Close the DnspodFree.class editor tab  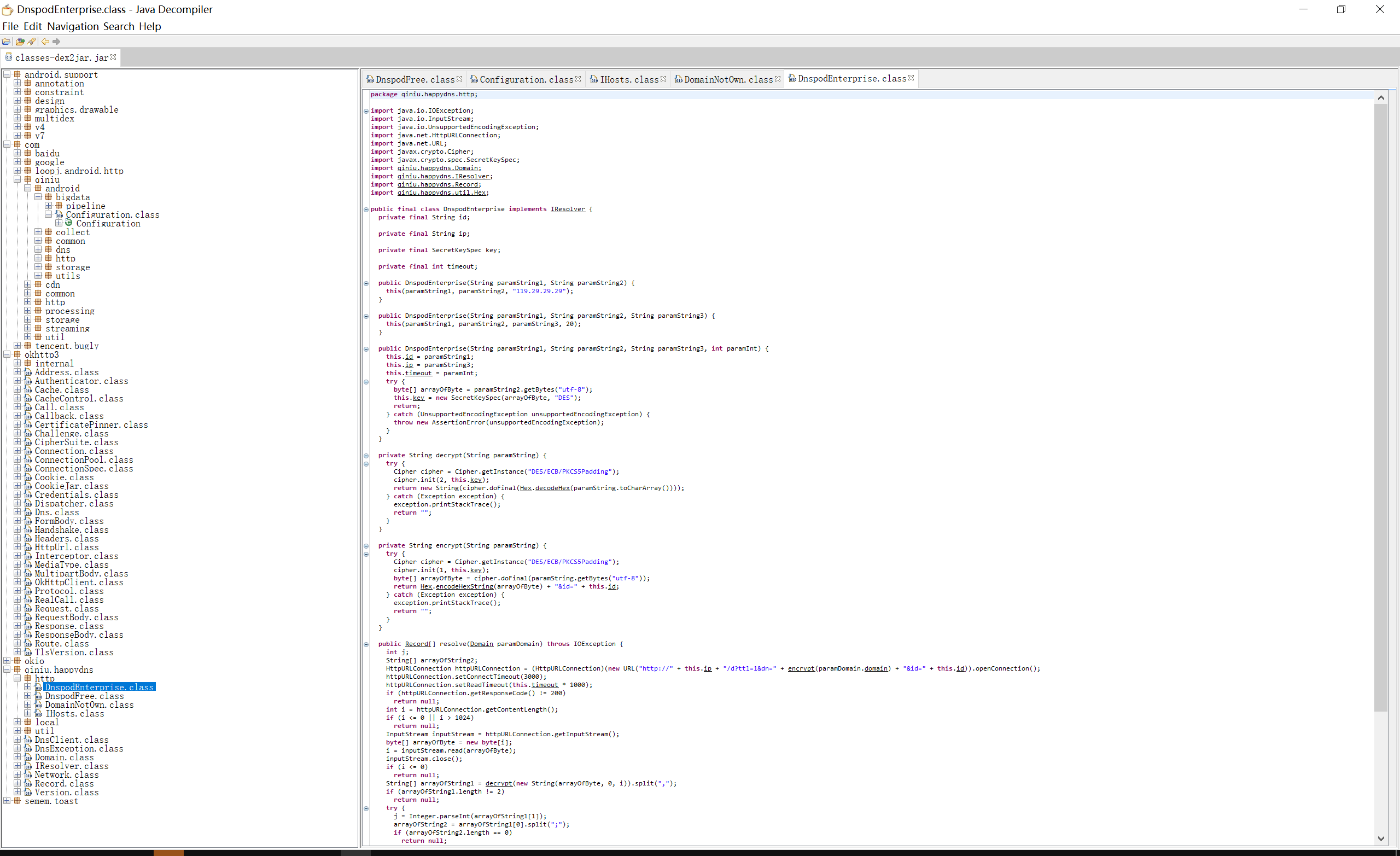click(460, 79)
